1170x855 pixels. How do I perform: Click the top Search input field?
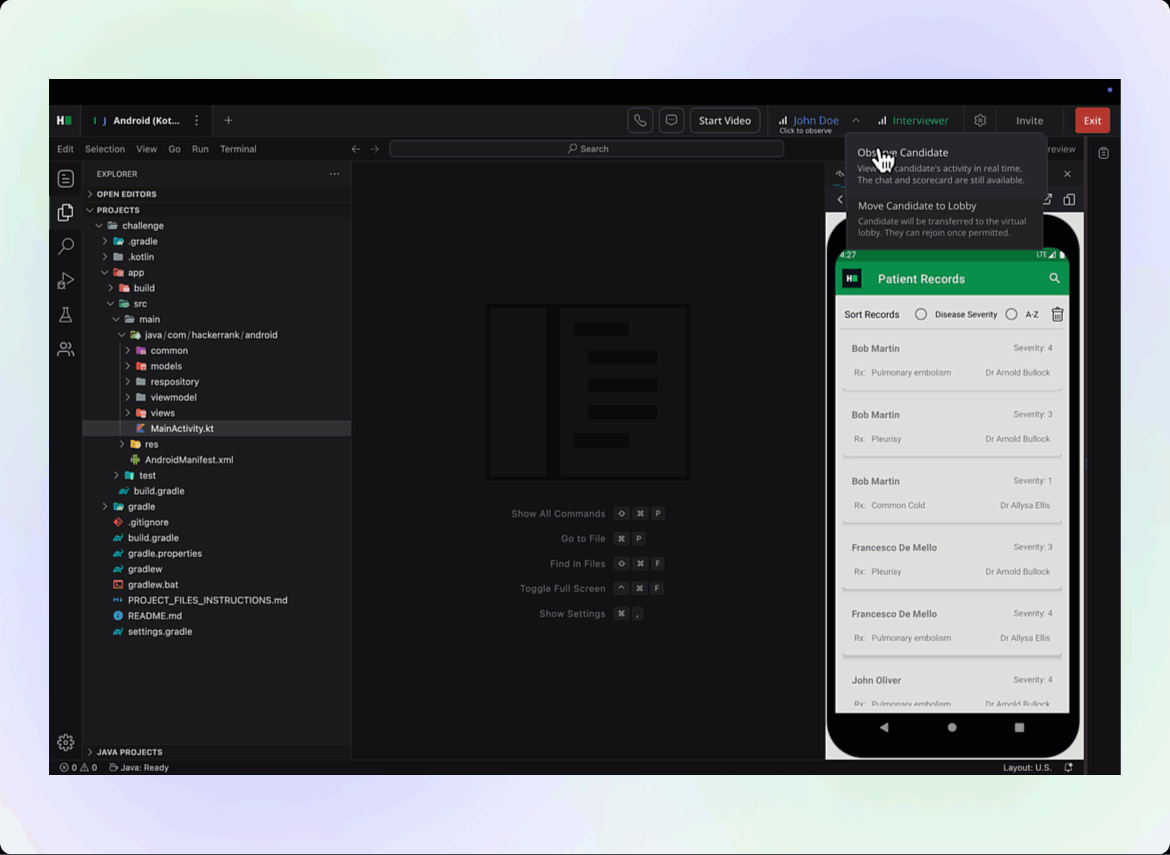[x=586, y=149]
